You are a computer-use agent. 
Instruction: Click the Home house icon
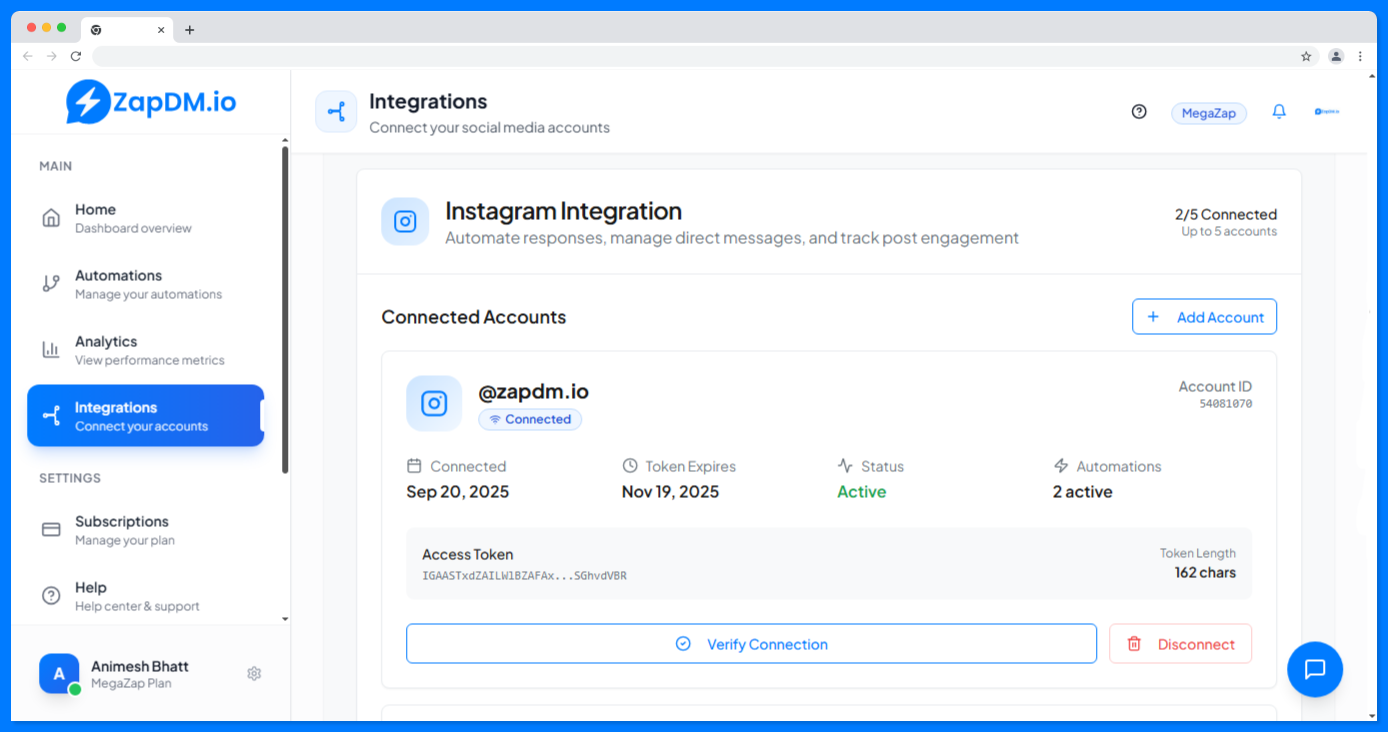[x=51, y=218]
